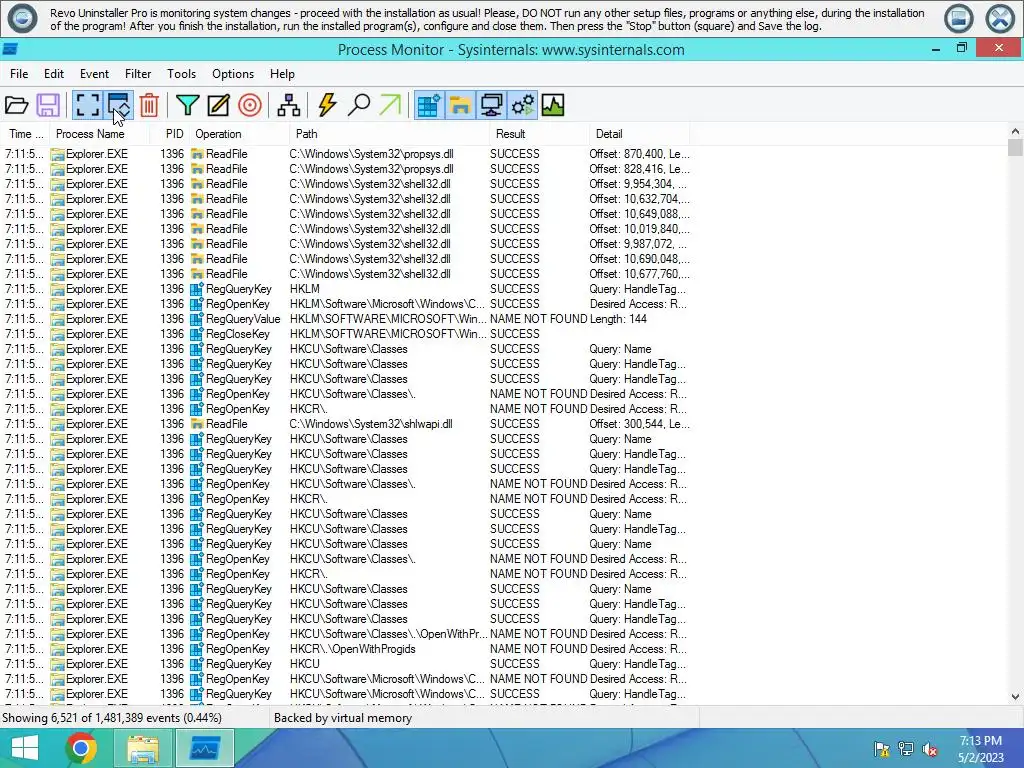Click the PID column header

170,134
